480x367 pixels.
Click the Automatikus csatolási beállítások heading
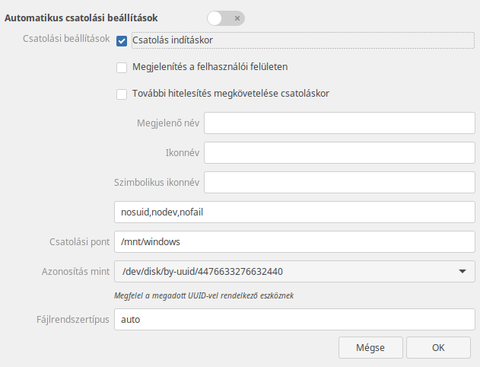pyautogui.click(x=81, y=18)
